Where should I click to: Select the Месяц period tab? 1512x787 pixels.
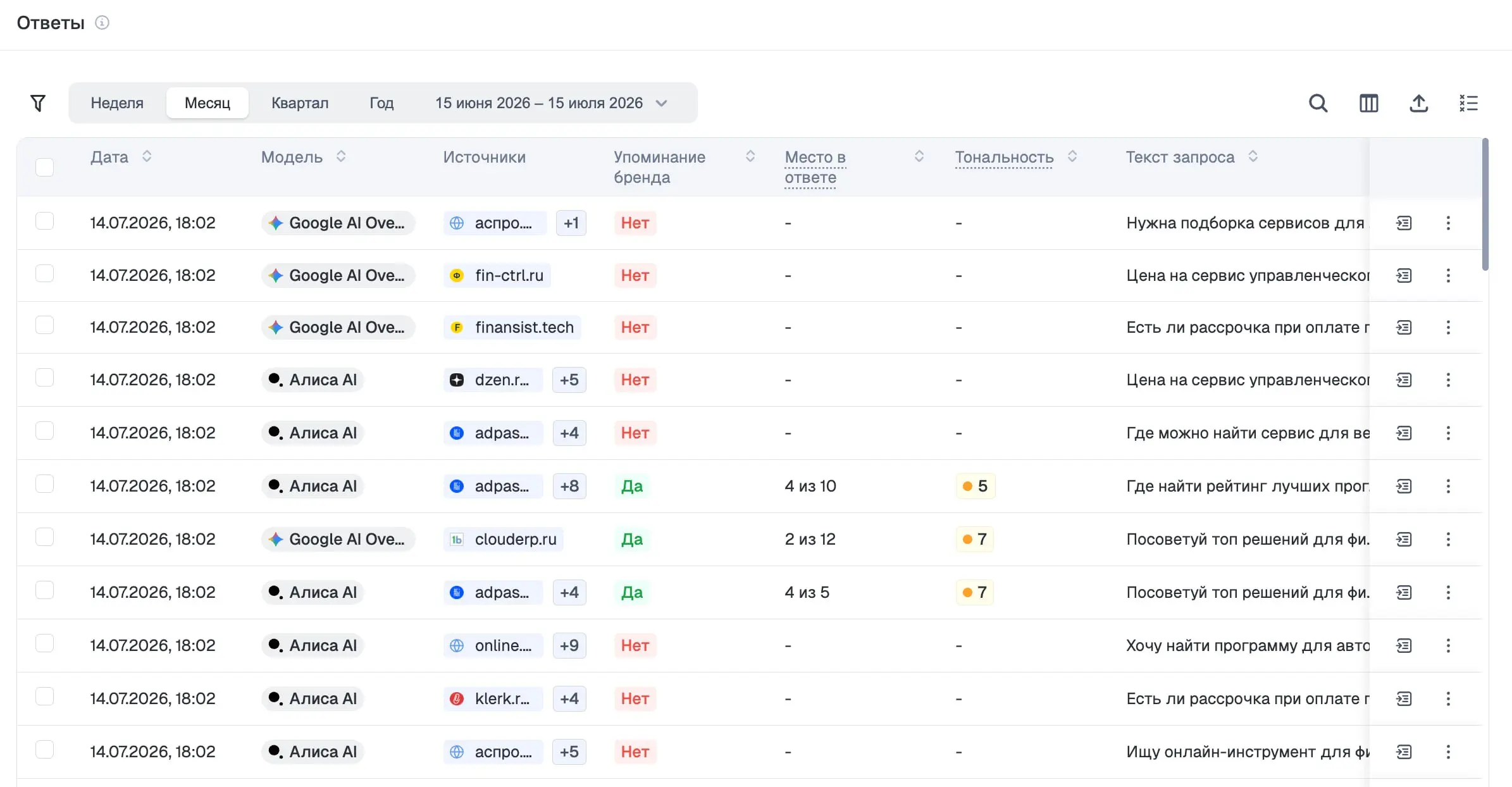[208, 103]
